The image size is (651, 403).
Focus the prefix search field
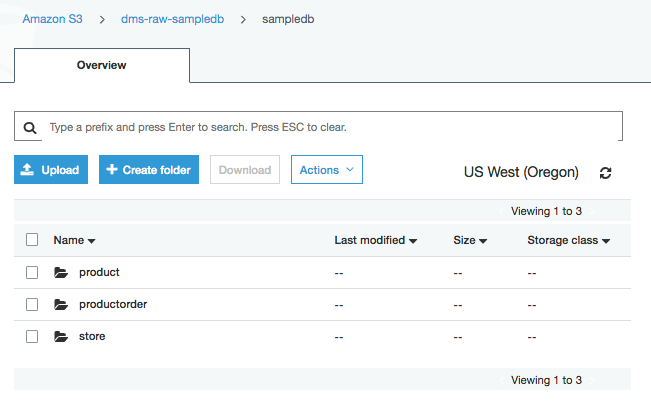tap(330, 128)
